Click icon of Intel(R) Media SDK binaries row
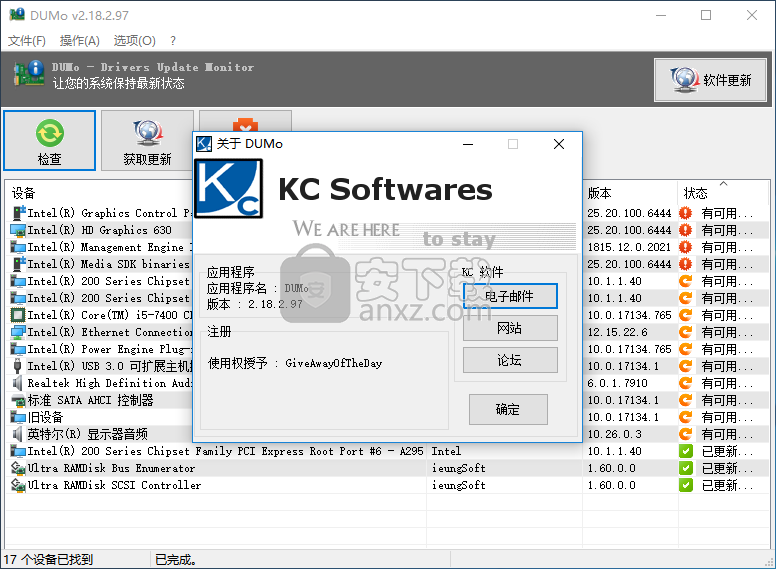This screenshot has height=569, width=776. click(18, 264)
